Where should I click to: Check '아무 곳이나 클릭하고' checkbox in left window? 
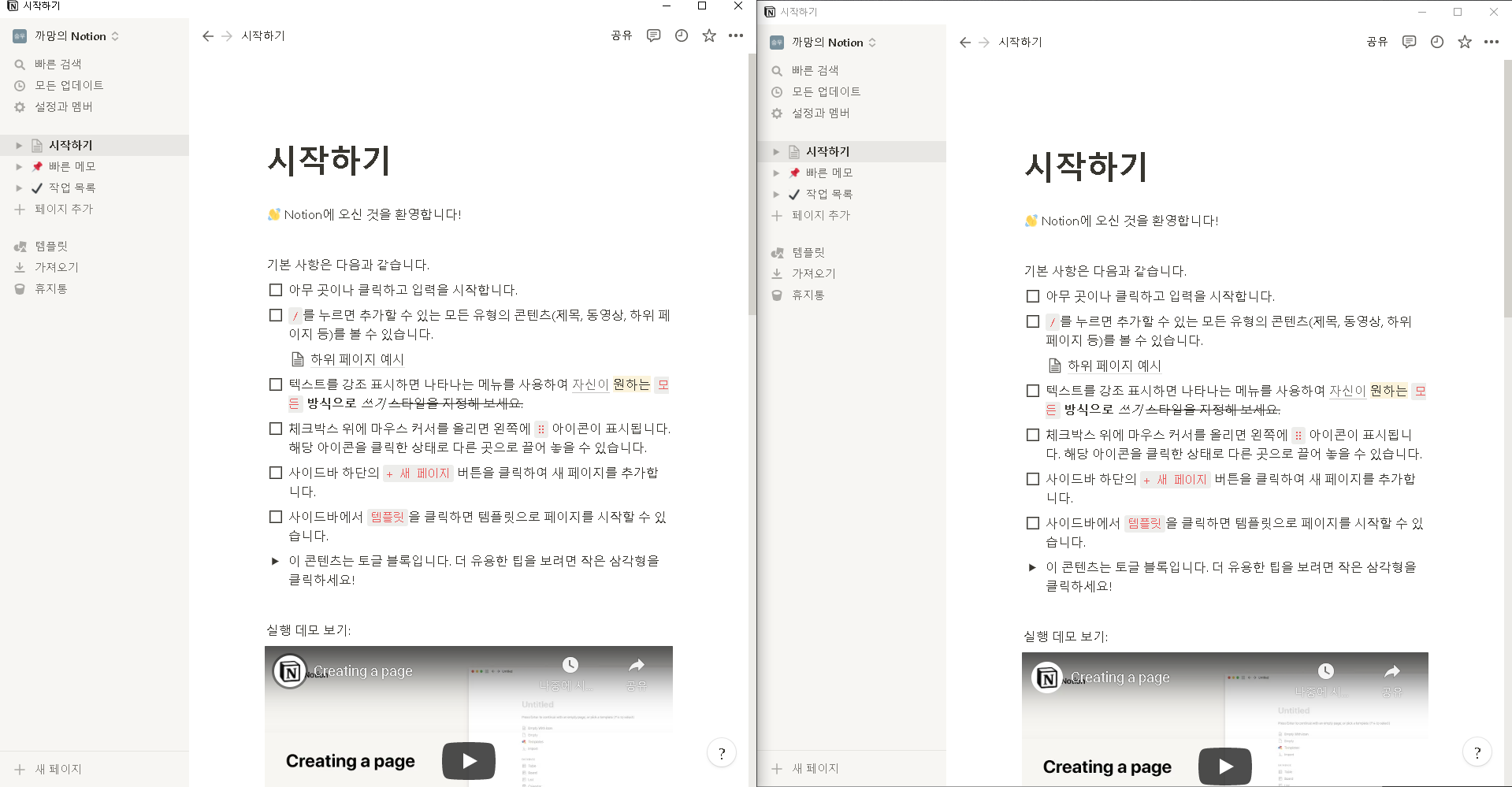tap(276, 290)
